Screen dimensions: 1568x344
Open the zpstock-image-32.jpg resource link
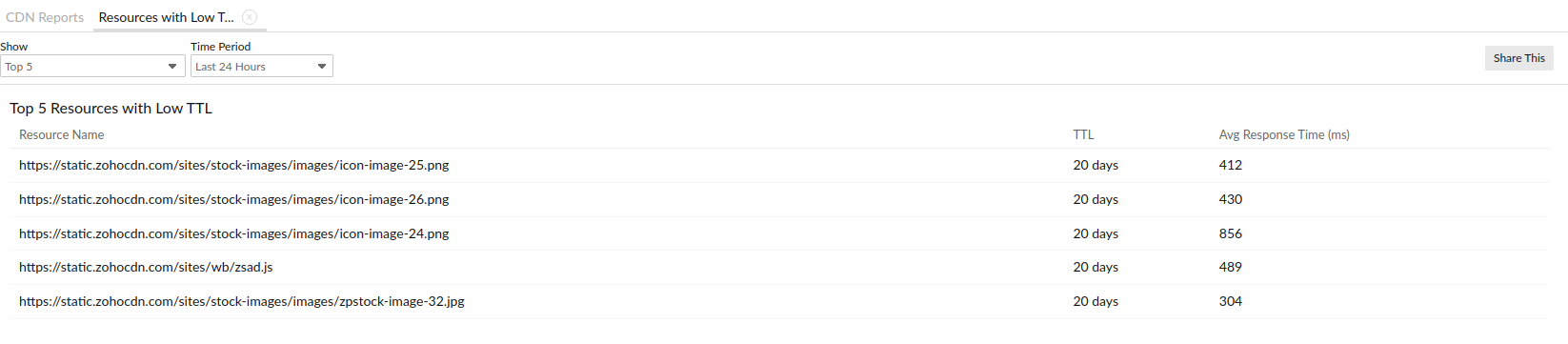click(242, 301)
